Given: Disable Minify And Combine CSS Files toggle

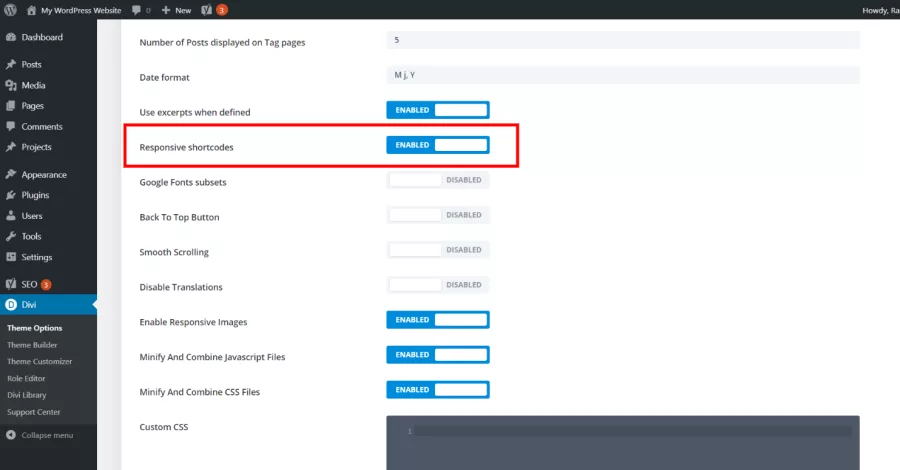Looking at the screenshot, I should click(x=437, y=390).
